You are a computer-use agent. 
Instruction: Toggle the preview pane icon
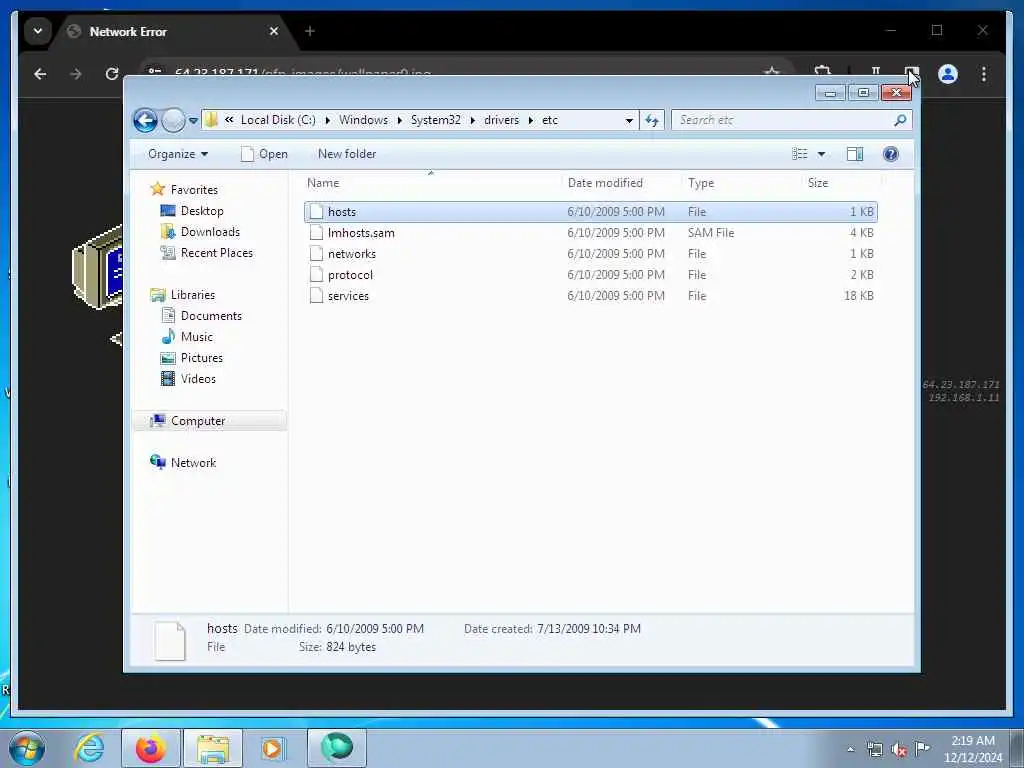pyautogui.click(x=855, y=154)
